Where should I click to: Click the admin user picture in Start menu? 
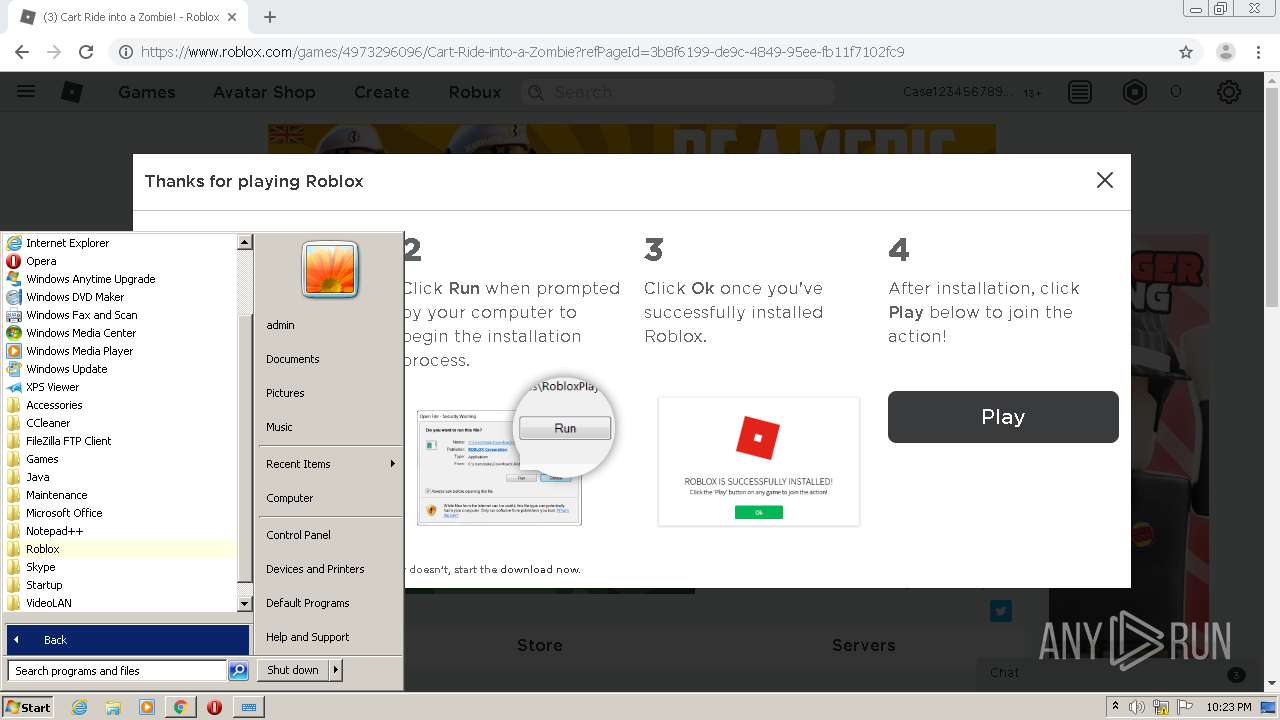tap(330, 271)
